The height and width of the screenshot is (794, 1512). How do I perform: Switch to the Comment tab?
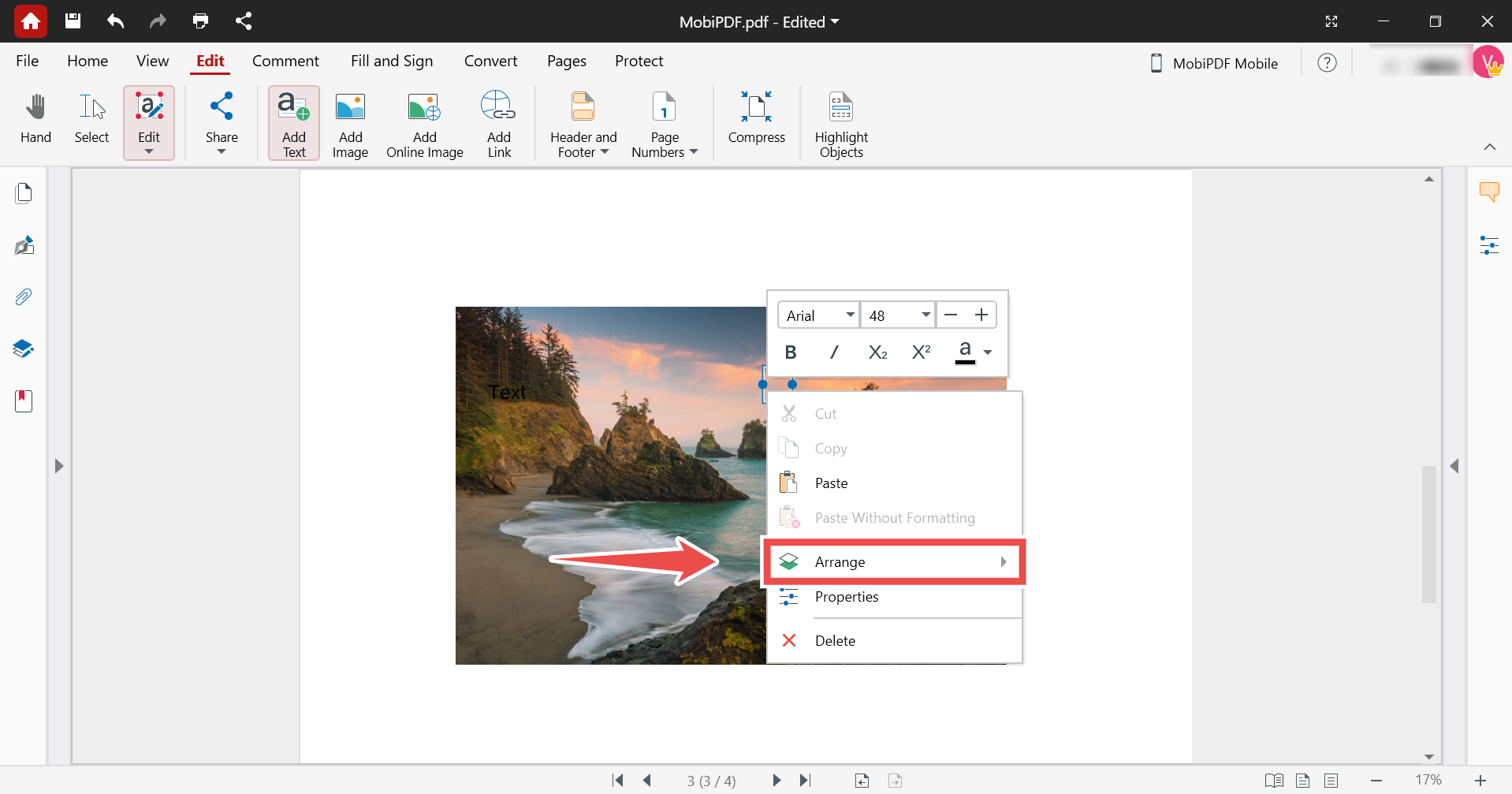(285, 61)
